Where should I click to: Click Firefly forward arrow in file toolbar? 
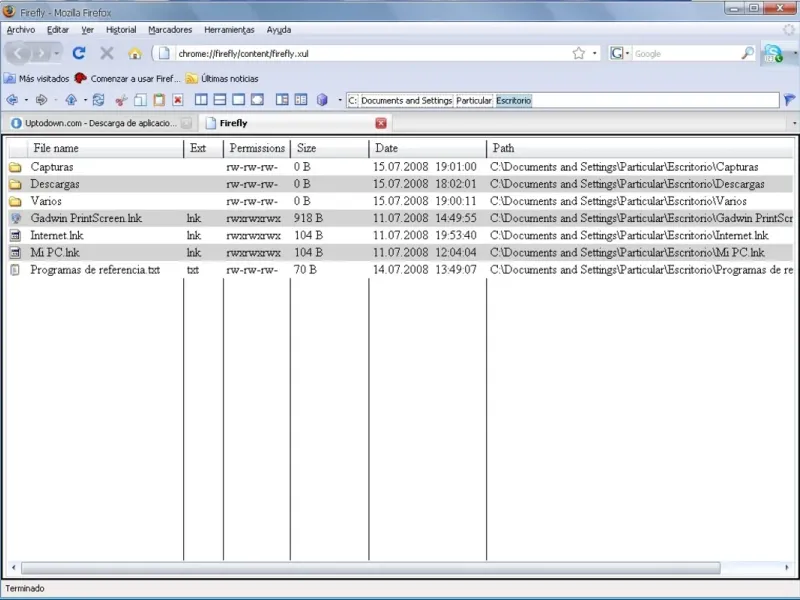(41, 100)
